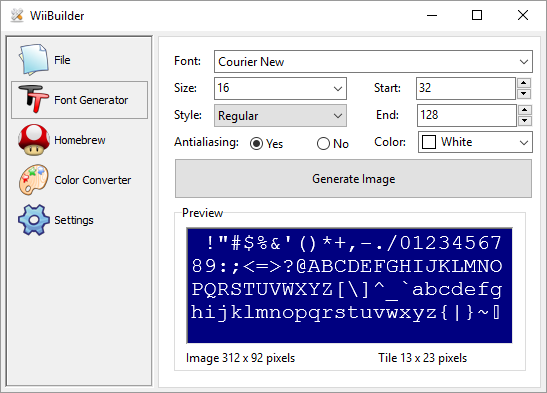Increase the End value with up arrow
The image size is (547, 393).
524,110
